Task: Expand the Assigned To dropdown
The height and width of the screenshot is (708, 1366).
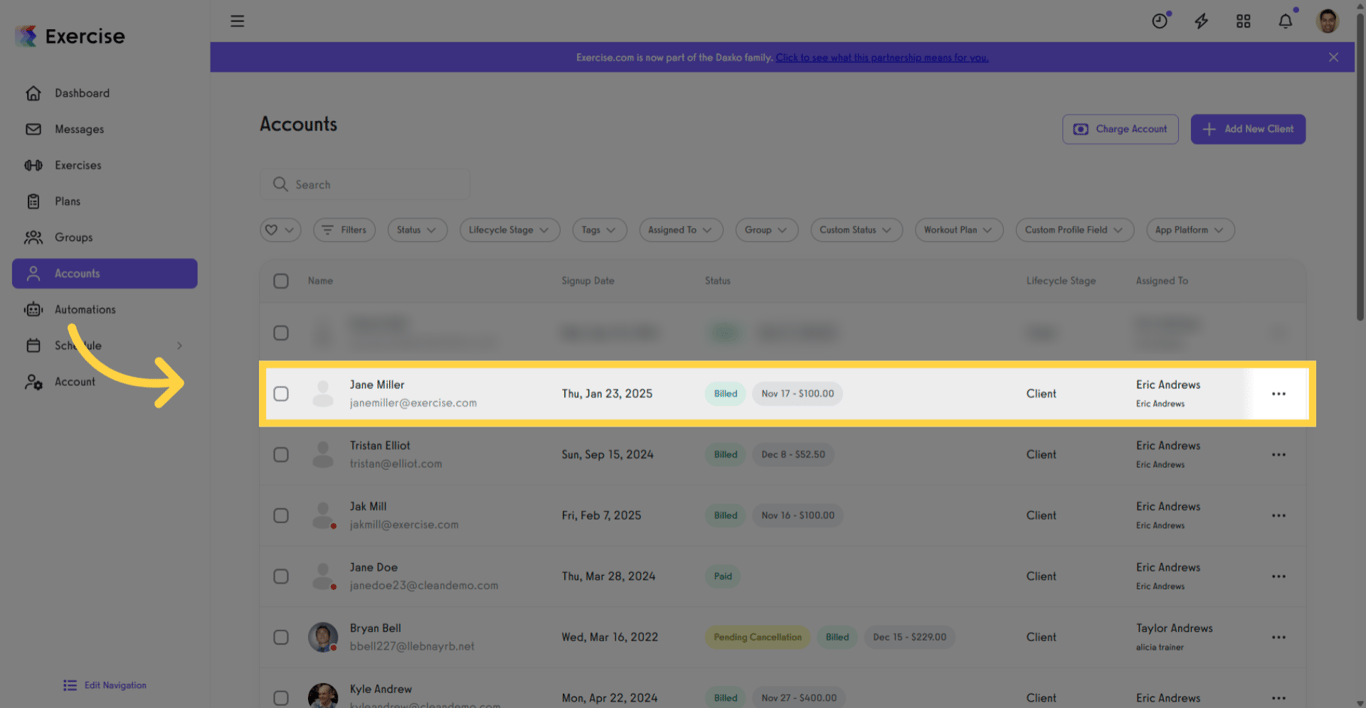Action: [681, 229]
